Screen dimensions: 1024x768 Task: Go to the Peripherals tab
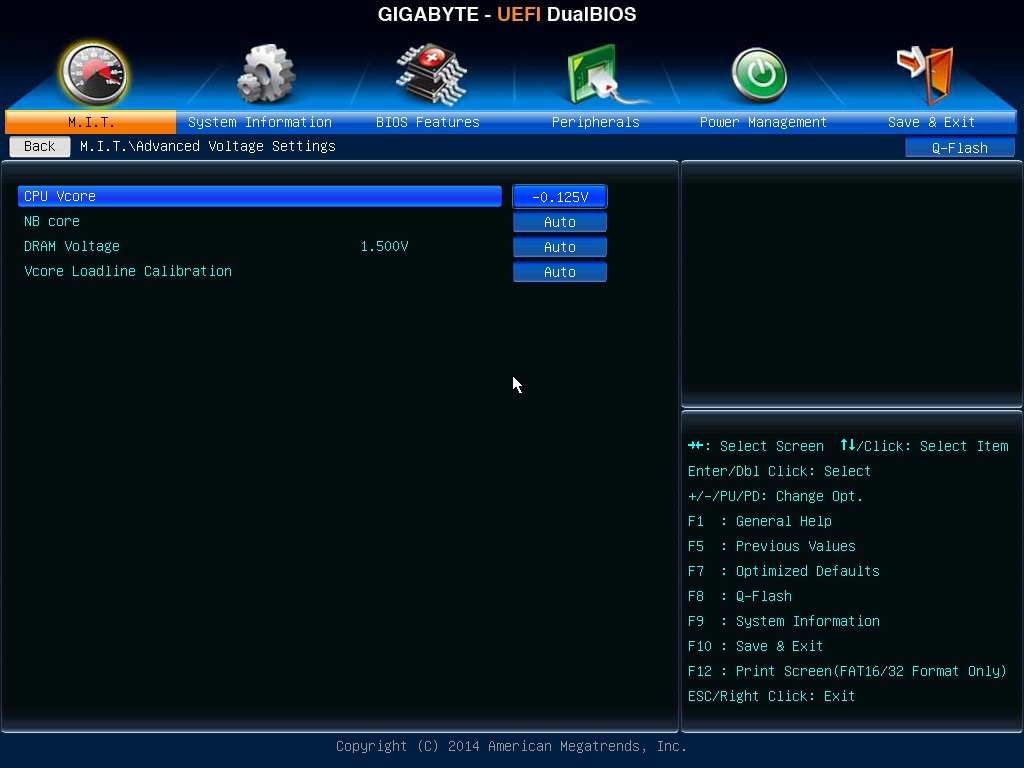596,122
